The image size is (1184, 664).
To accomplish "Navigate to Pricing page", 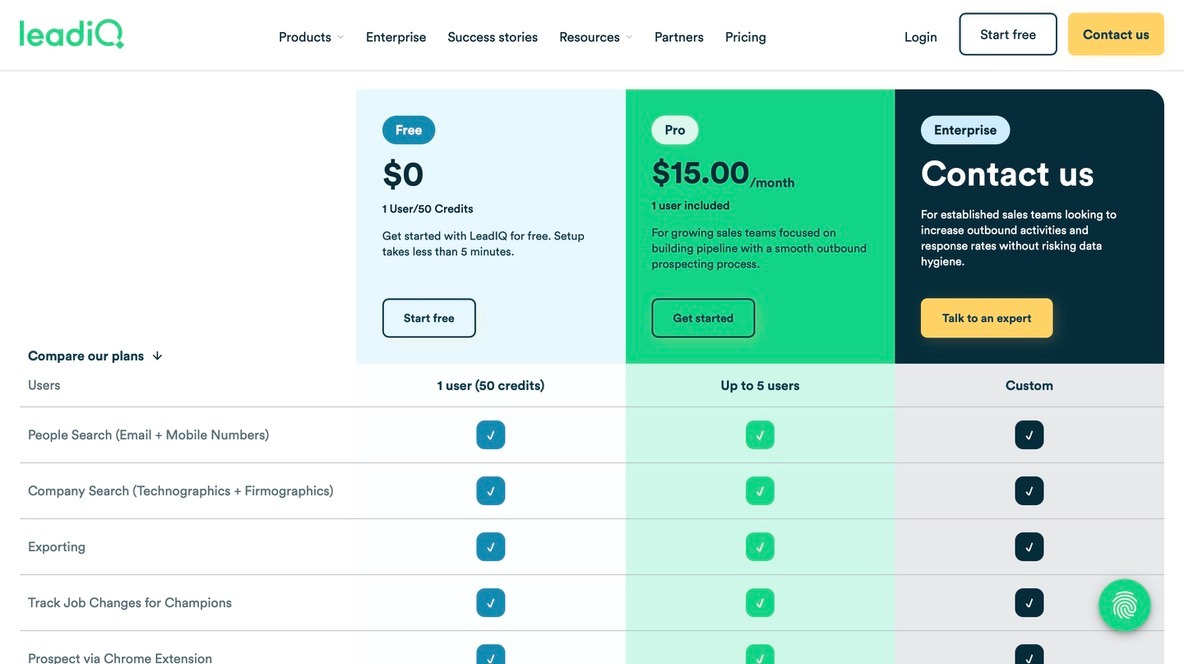I will (745, 37).
